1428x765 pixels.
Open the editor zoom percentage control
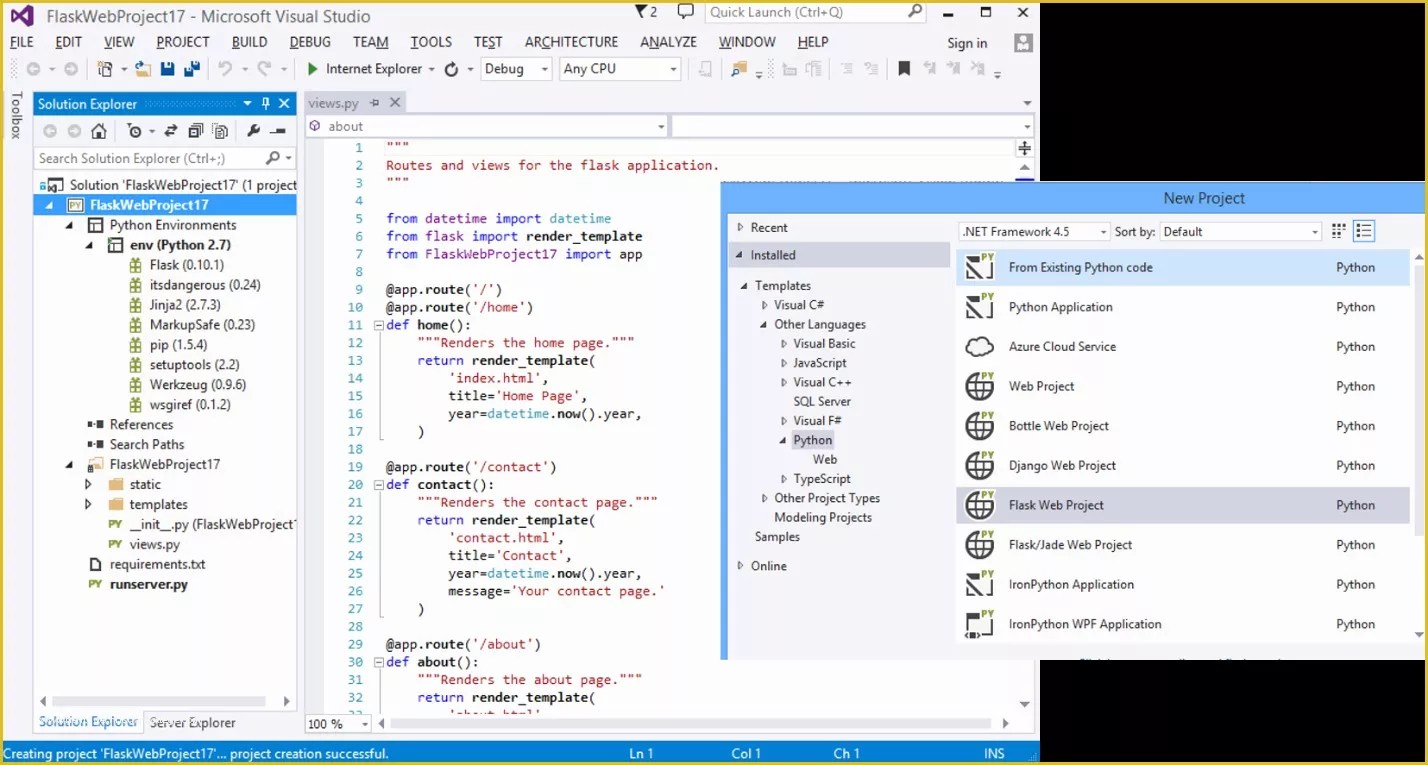337,723
